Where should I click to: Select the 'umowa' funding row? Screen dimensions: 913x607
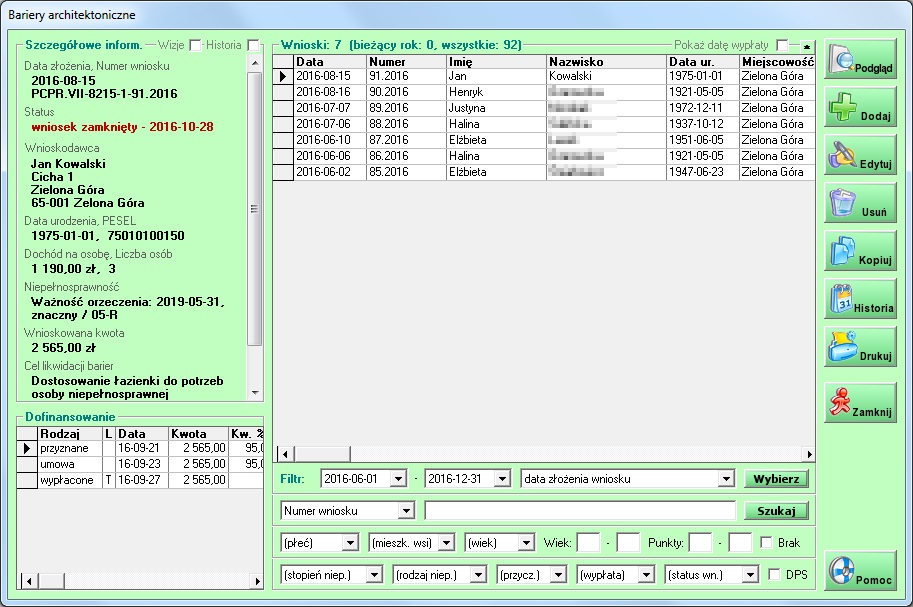coord(140,464)
